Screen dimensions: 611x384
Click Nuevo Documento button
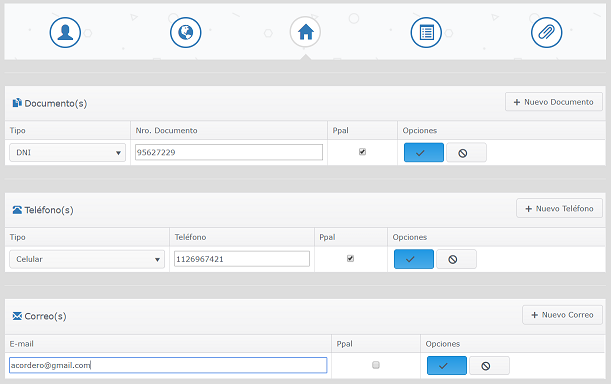[554, 102]
